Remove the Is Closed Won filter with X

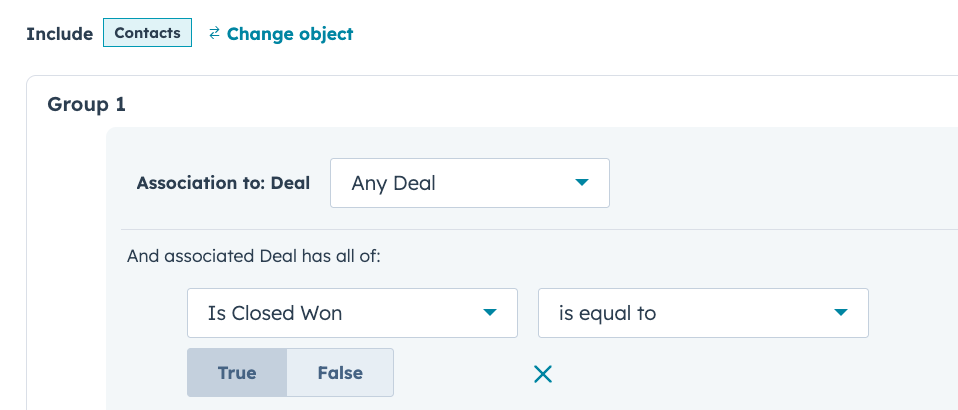543,374
